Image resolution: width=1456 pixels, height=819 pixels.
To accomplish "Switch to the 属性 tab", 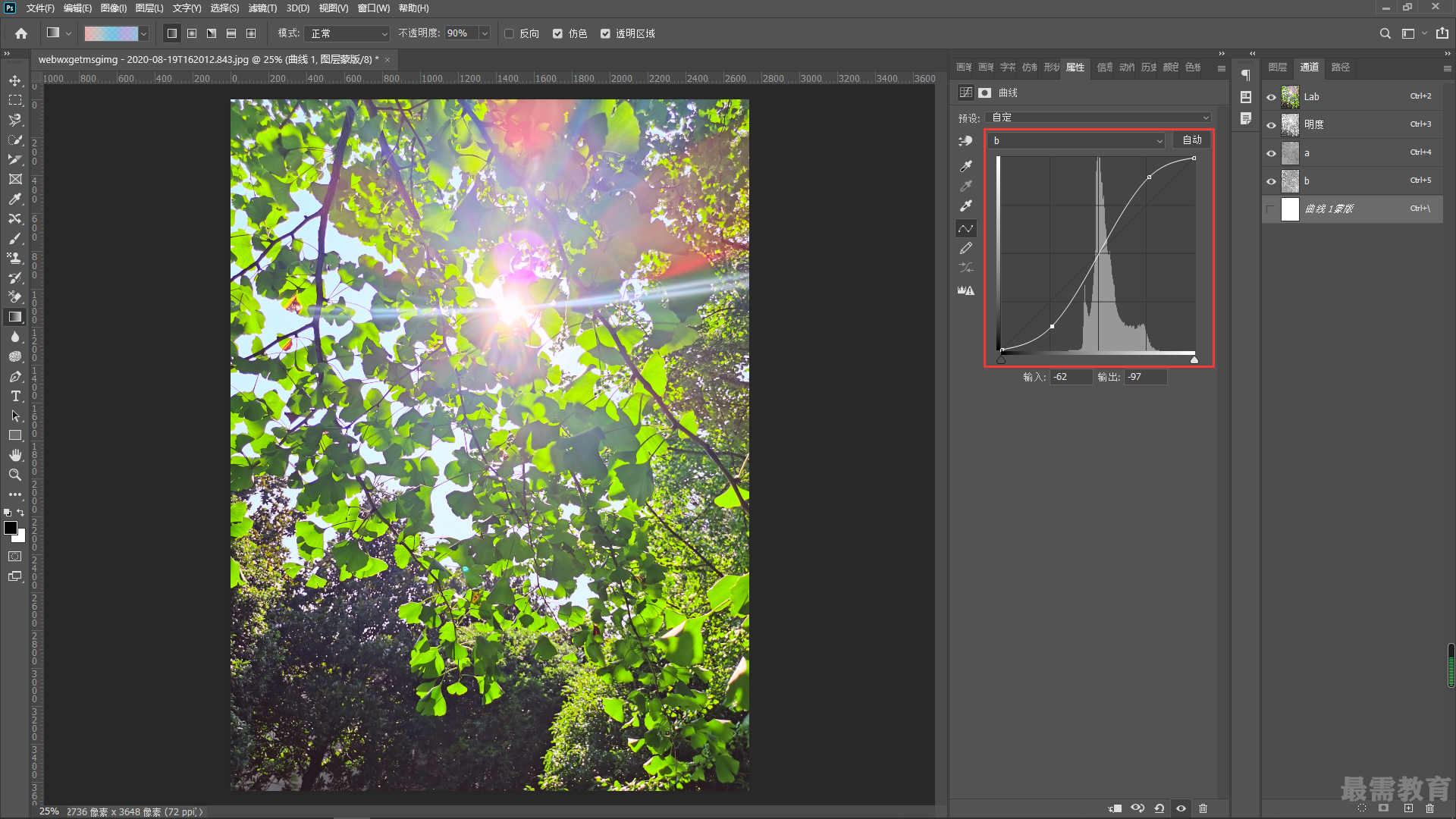I will click(1075, 67).
